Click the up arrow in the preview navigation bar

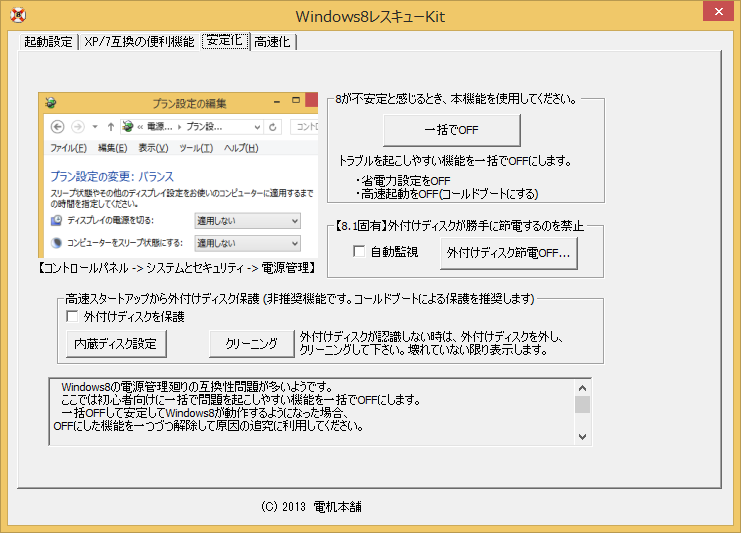pyautogui.click(x=110, y=127)
